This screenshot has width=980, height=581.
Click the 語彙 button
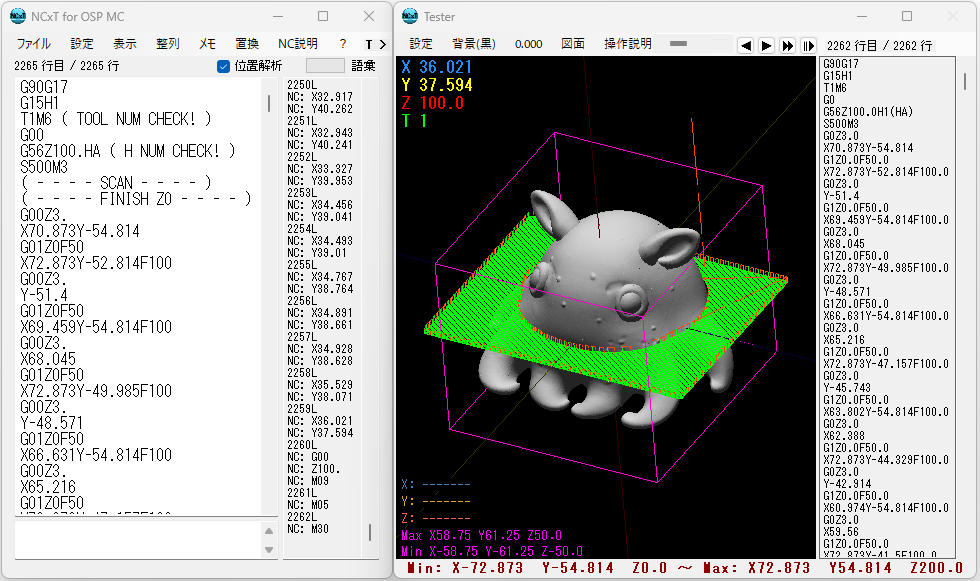point(363,66)
